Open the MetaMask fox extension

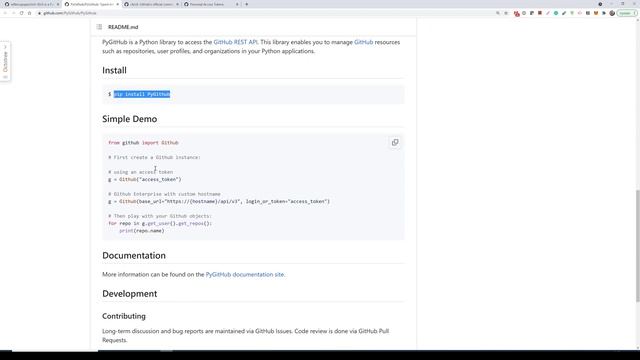tap(596, 13)
